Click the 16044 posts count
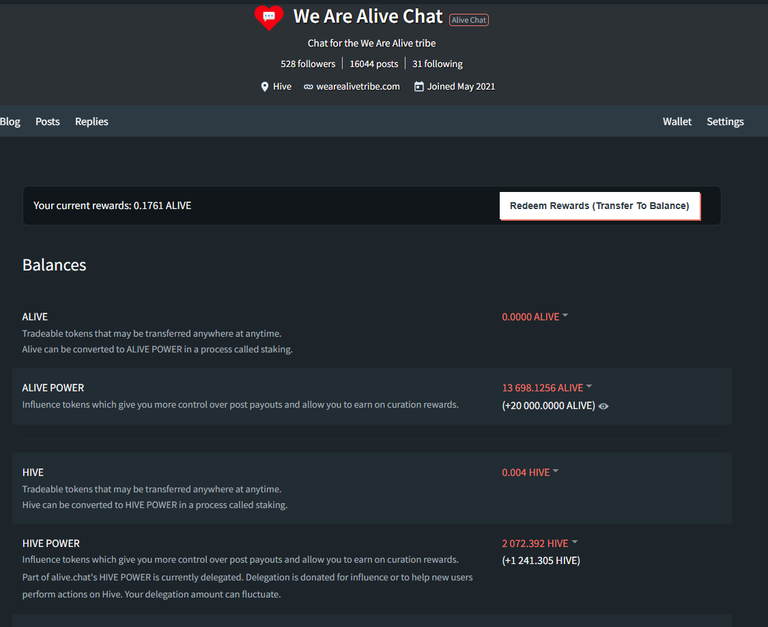768x627 pixels. click(x=374, y=64)
